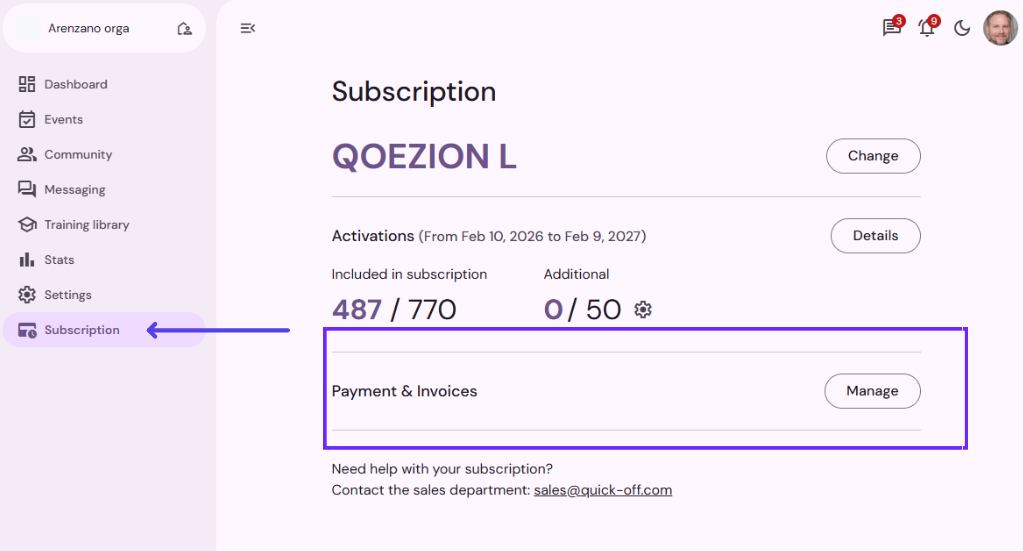
Task: Click the sales@quick-off.com email link
Action: 603,490
